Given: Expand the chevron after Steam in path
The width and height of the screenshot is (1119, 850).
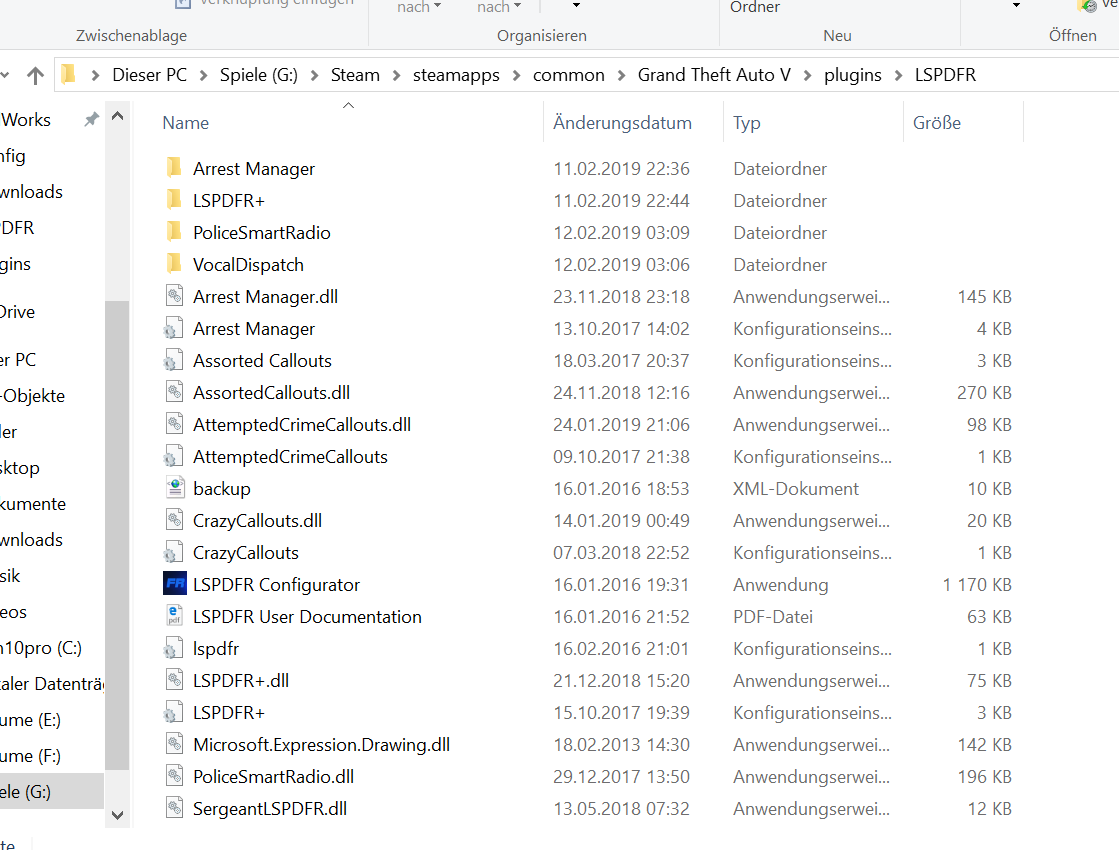Looking at the screenshot, I should click(396, 75).
